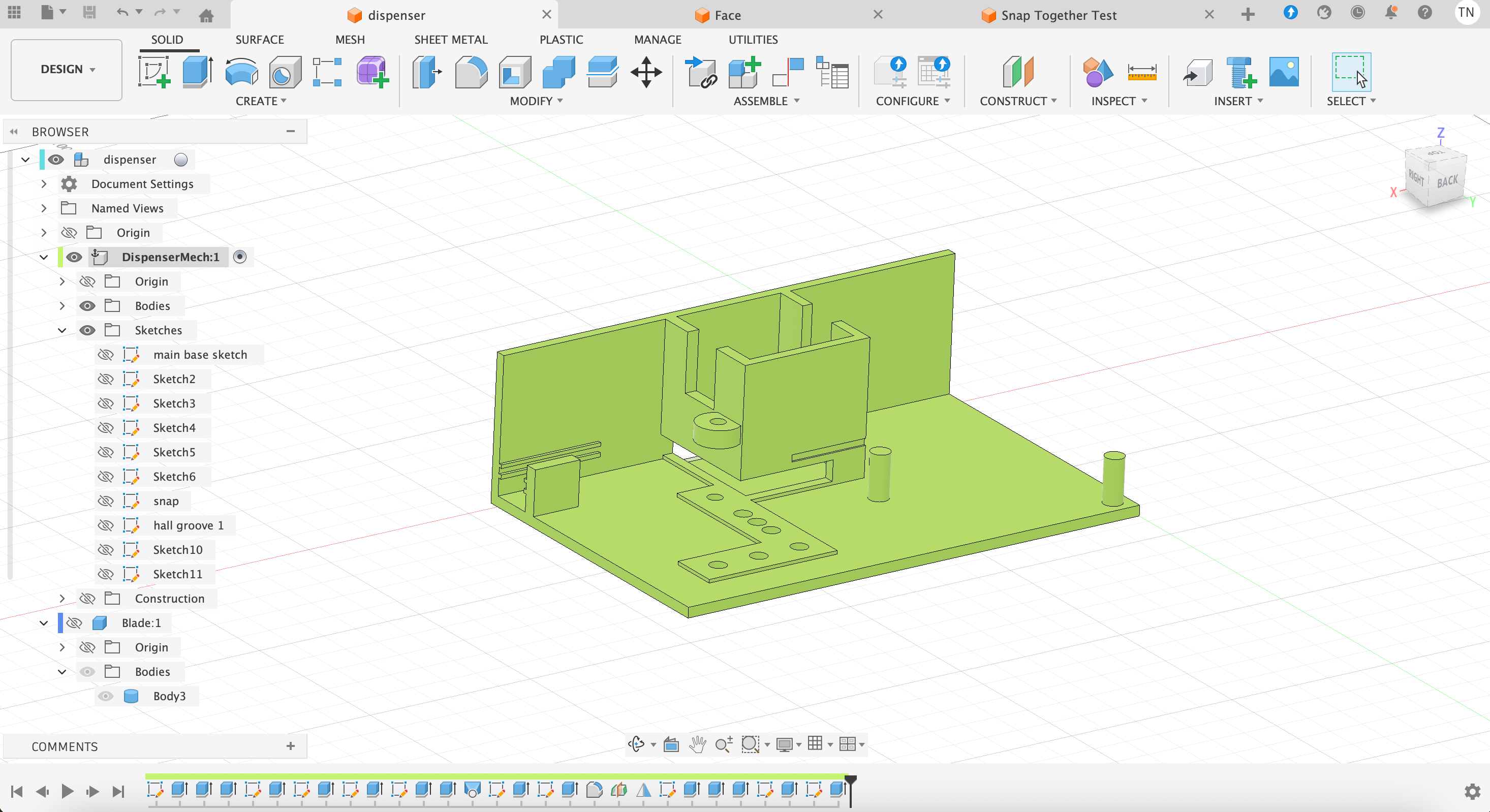Switch to the Snap Together Test document tab

(1058, 15)
